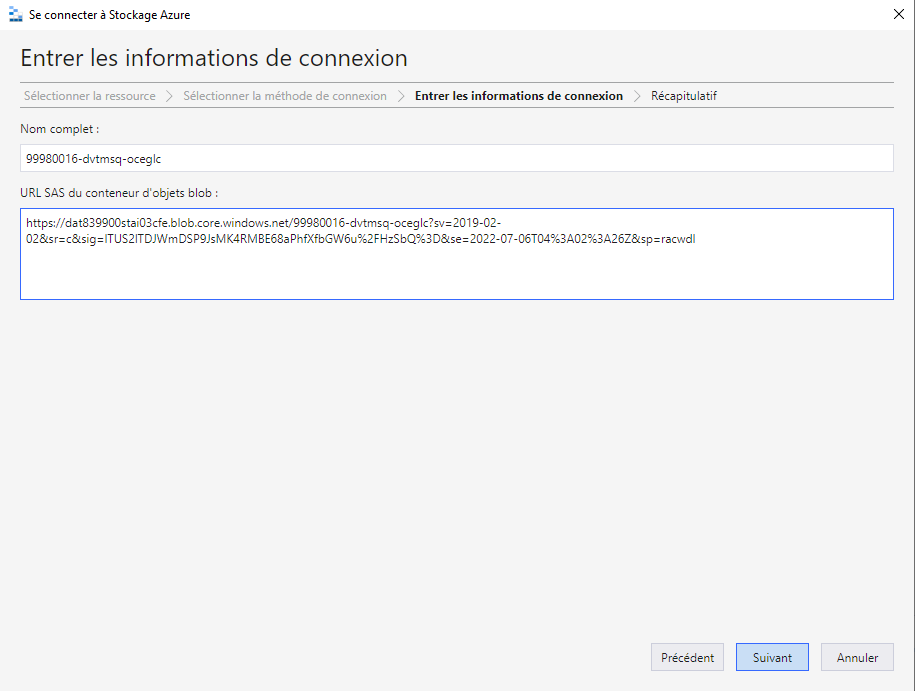Go to the Sélectionner la ressource step

tap(90, 96)
